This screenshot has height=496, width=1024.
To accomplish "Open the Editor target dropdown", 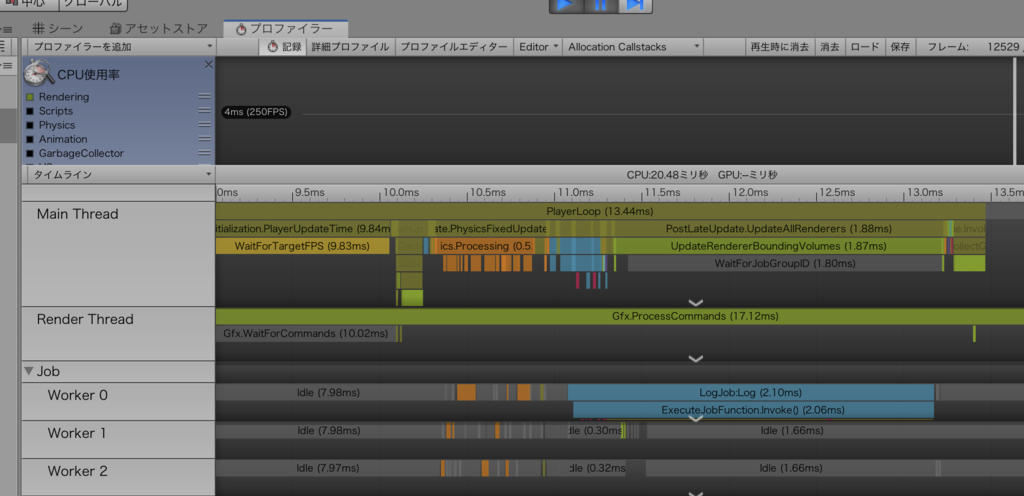I will (x=538, y=47).
